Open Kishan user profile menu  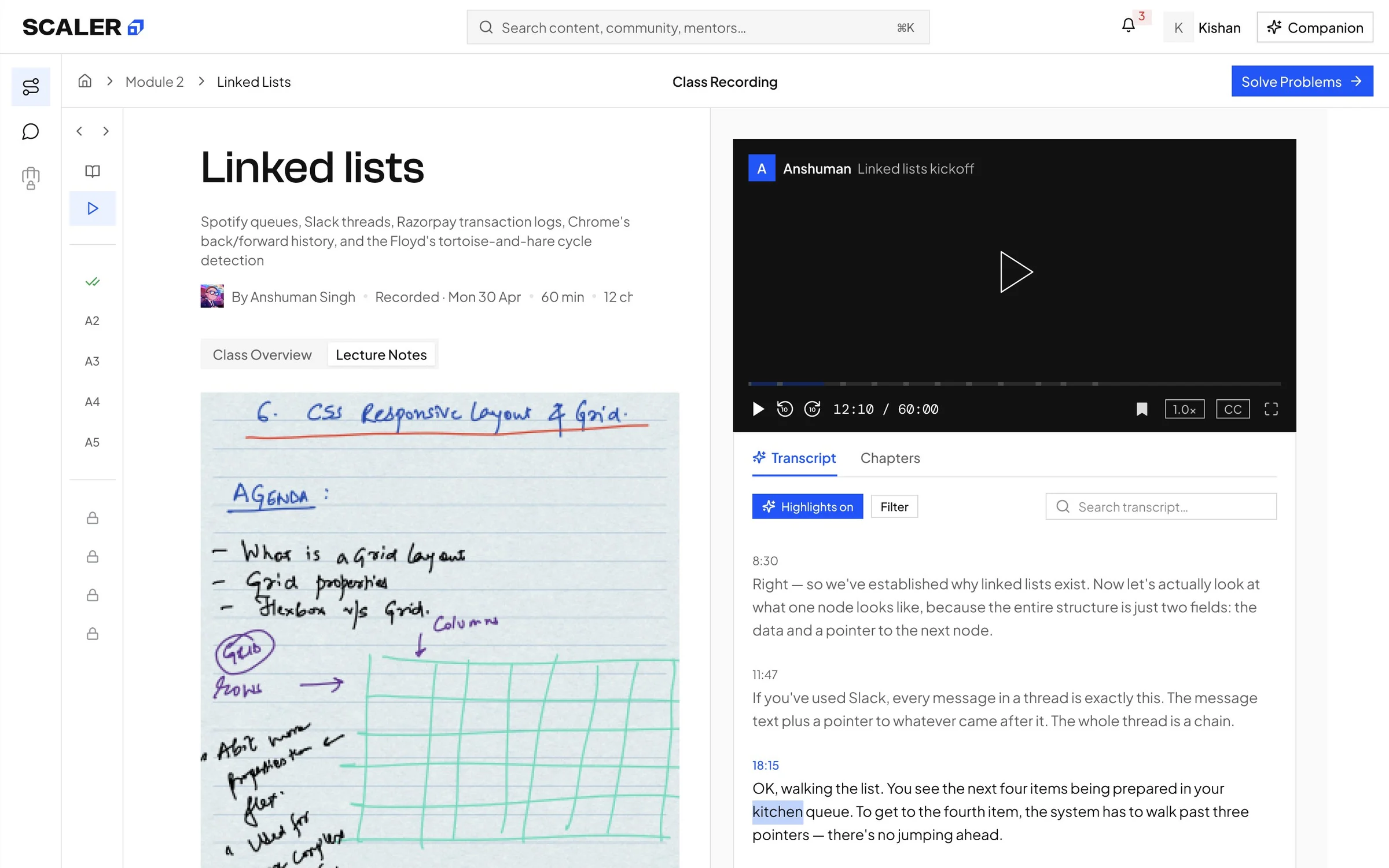coord(1203,27)
